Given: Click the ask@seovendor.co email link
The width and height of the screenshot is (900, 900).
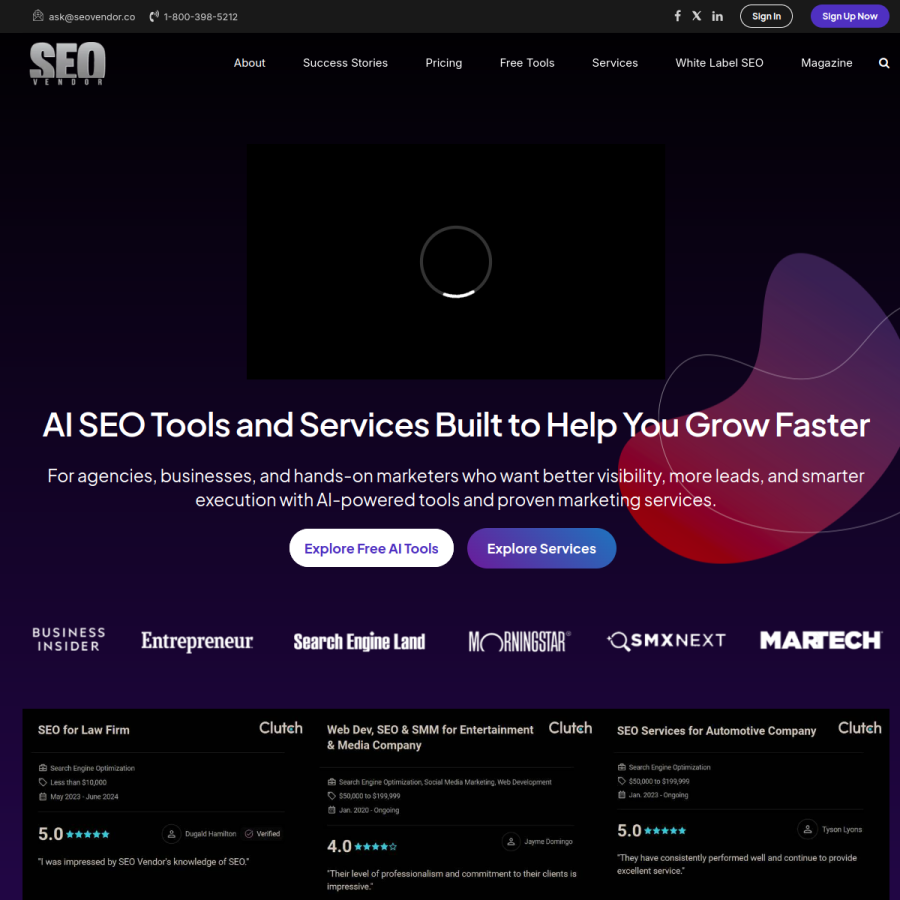Looking at the screenshot, I should coord(92,17).
